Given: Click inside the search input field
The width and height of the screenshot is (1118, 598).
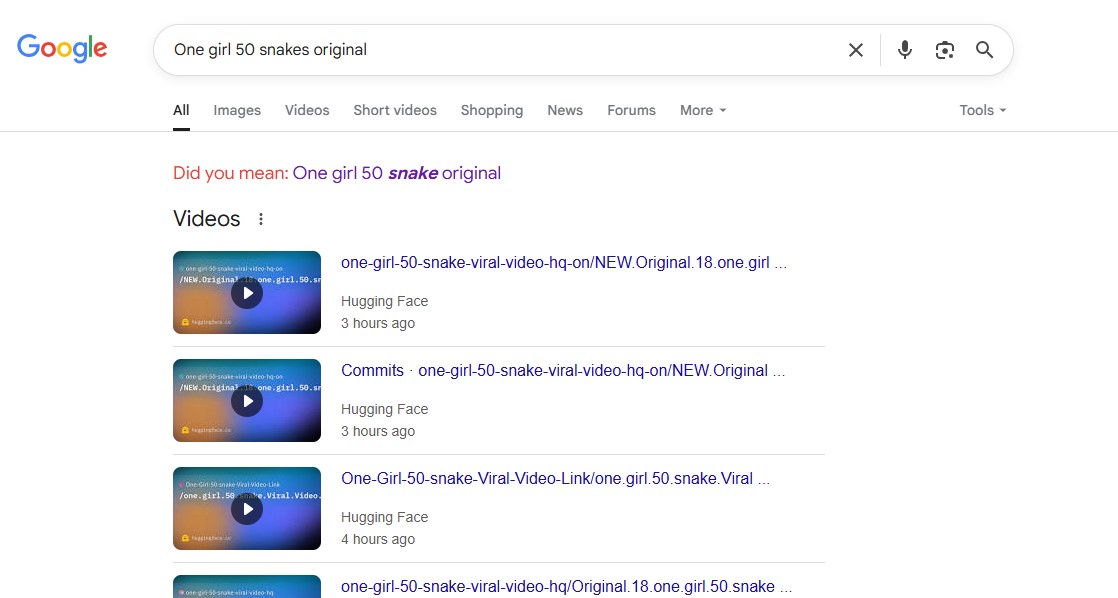Looking at the screenshot, I should tap(500, 50).
